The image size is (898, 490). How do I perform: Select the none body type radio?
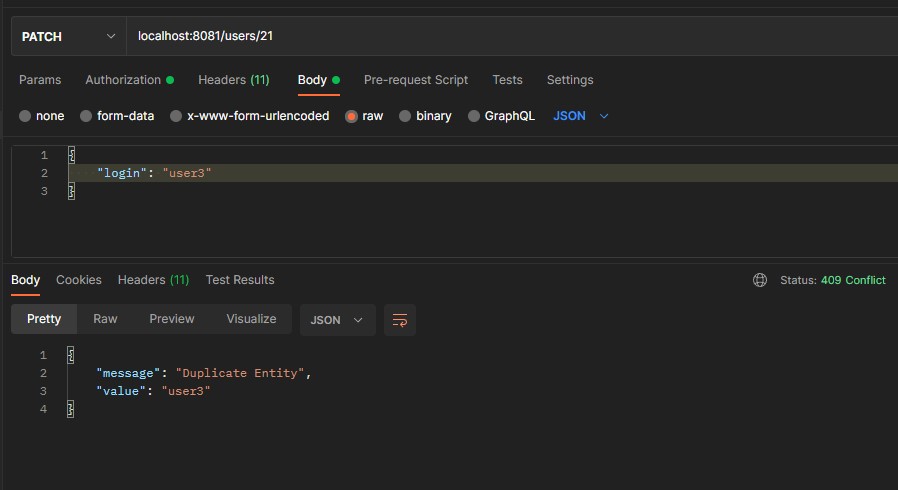click(x=25, y=116)
